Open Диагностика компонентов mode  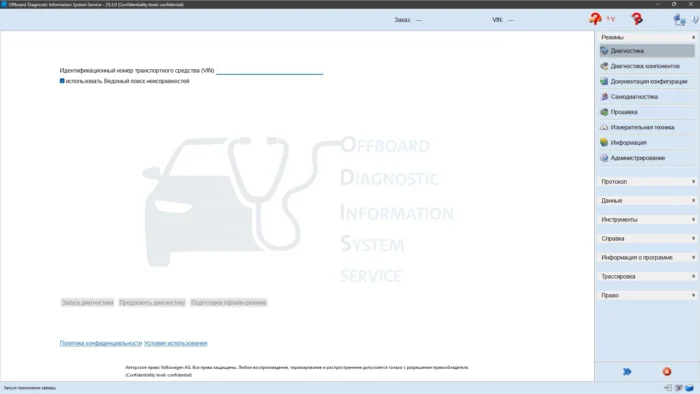click(x=647, y=66)
